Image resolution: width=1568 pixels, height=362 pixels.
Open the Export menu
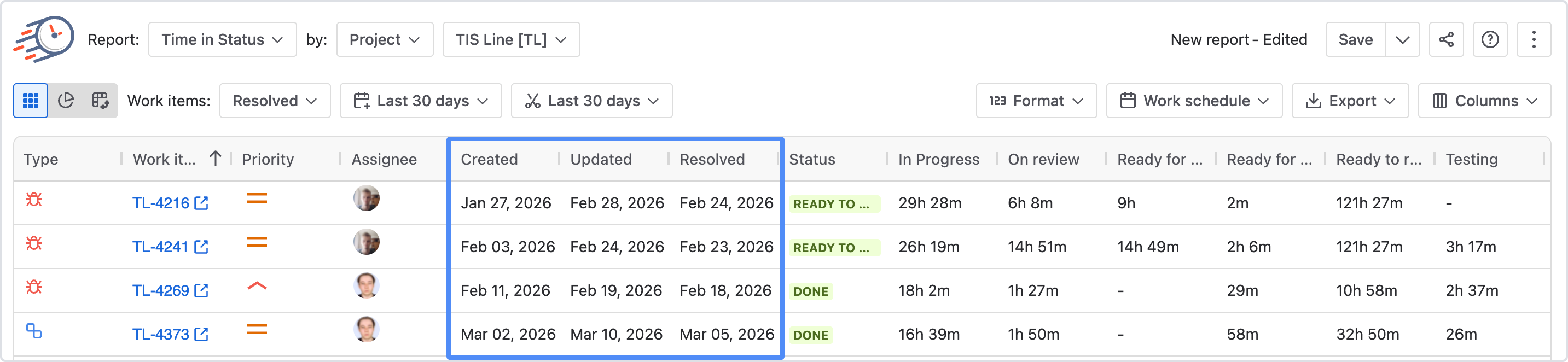pos(1350,101)
